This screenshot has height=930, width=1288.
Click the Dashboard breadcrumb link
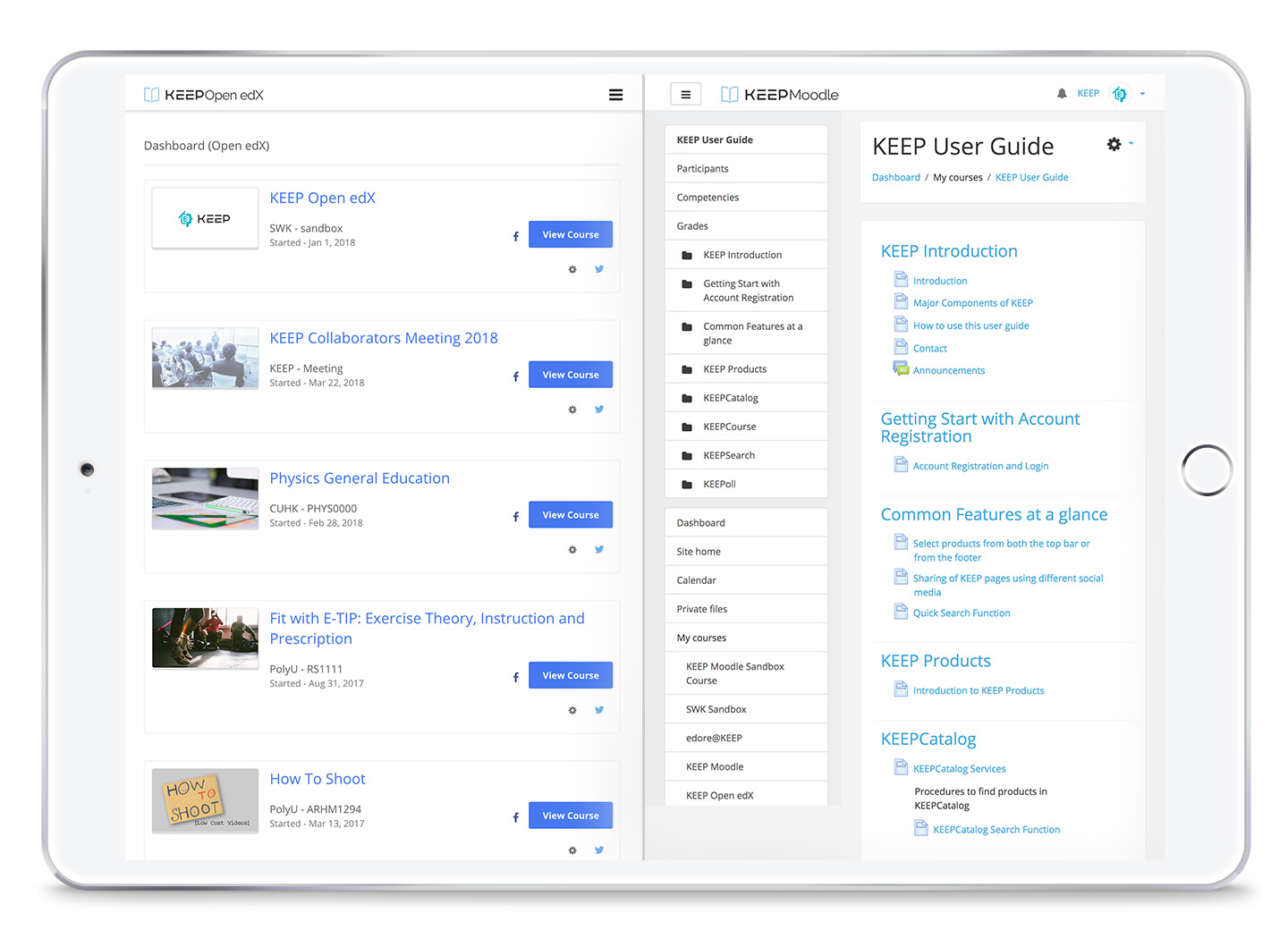point(895,177)
